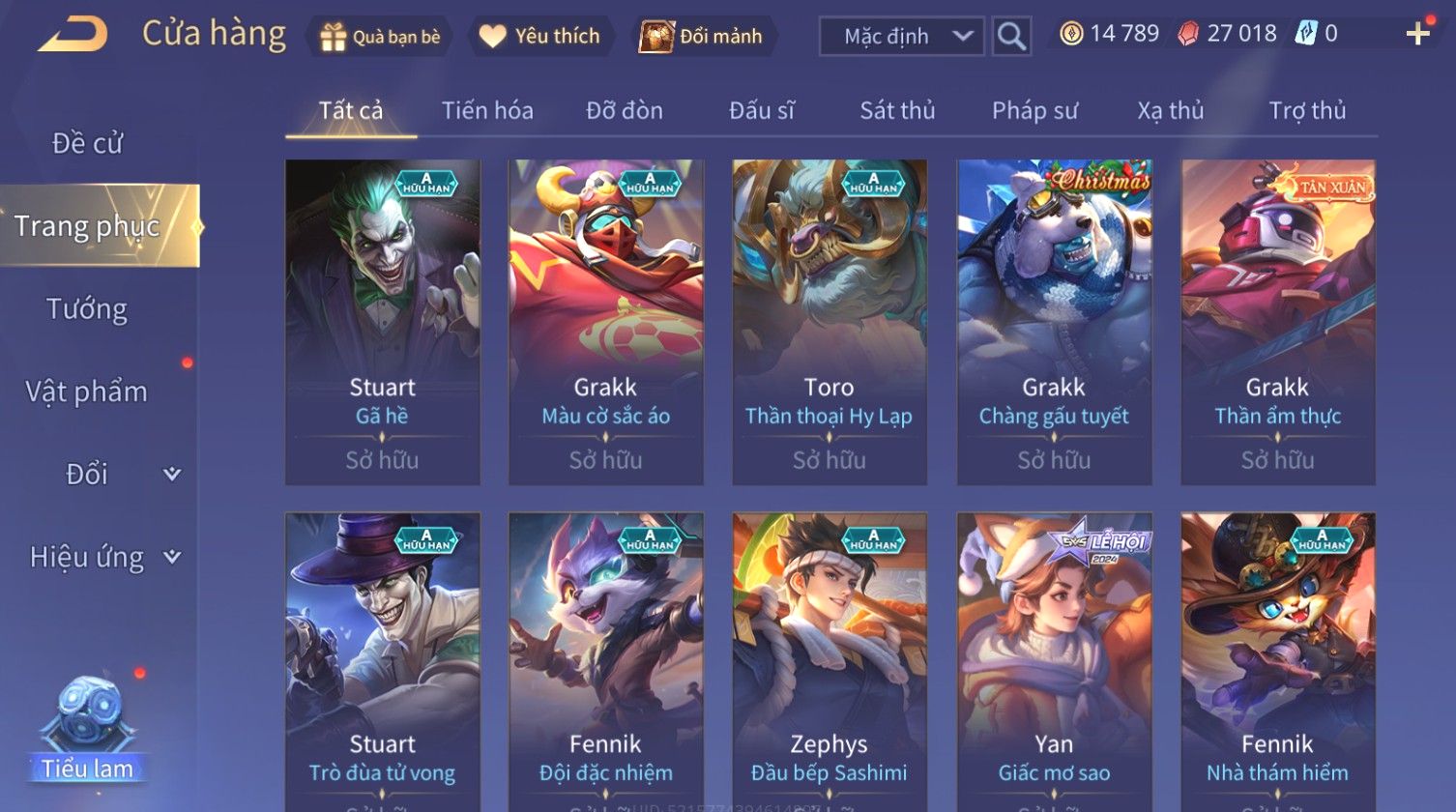Screen dimensions: 1456x812
Task: Switch to the Tiến hóa tab
Action: 487,110
